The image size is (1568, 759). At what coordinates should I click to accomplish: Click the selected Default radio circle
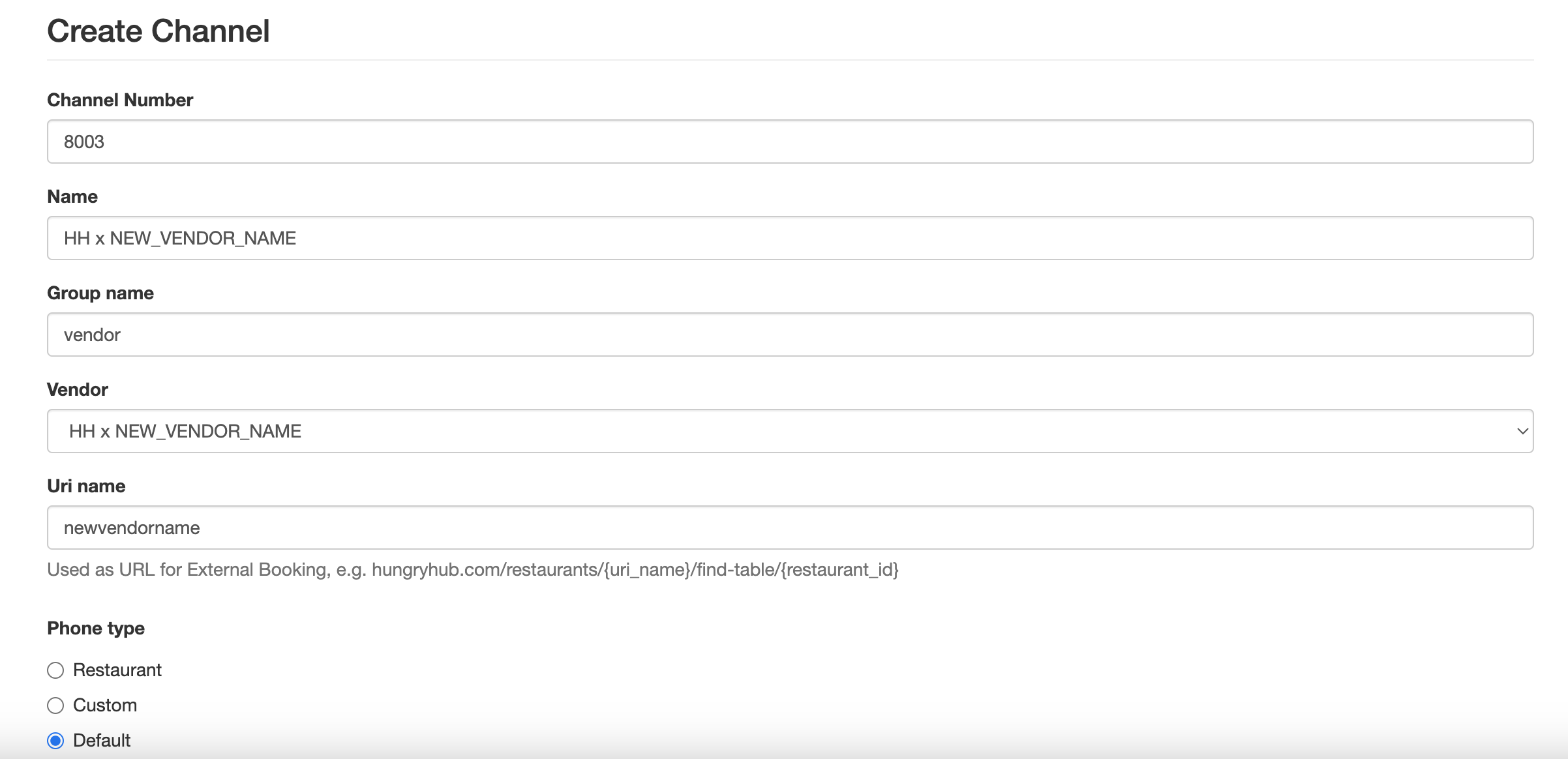pos(55,741)
